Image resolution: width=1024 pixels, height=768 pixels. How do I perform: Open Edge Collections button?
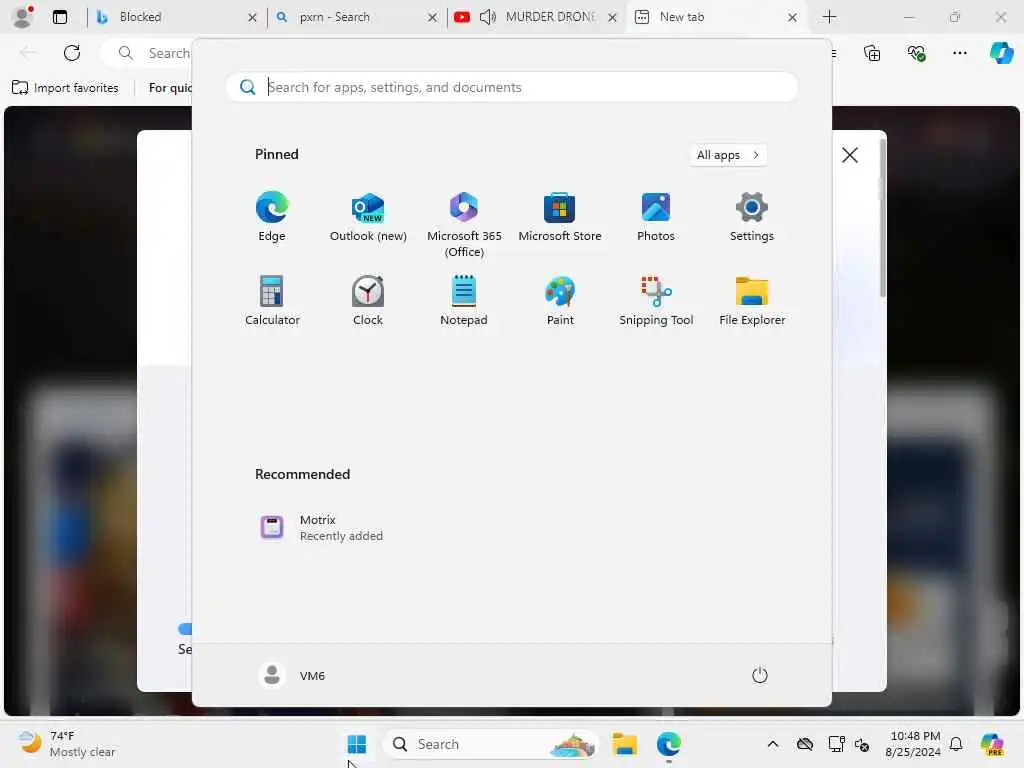872,53
